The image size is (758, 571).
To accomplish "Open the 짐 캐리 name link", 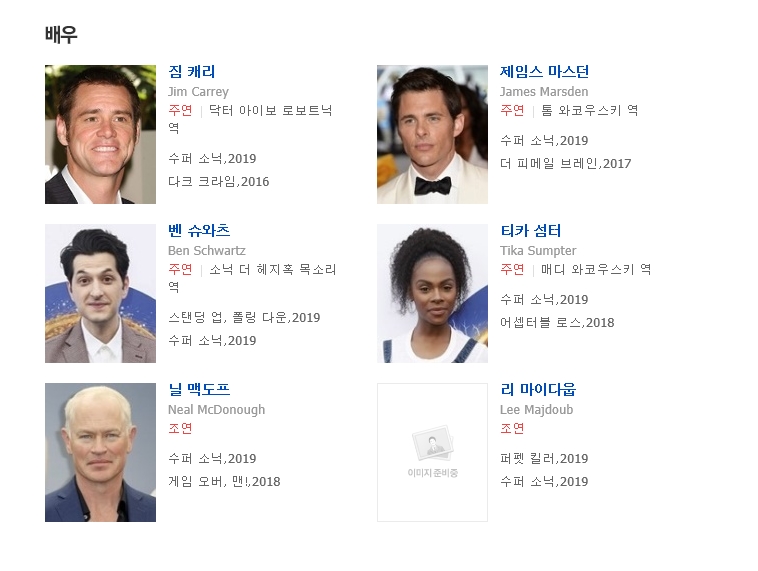I will (191, 72).
